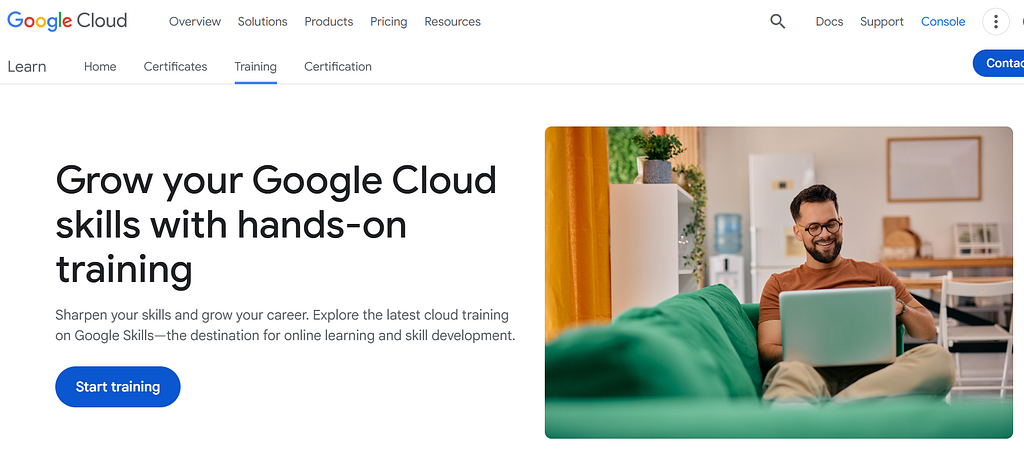
Task: Expand the Resources navigation menu
Action: [x=452, y=21]
